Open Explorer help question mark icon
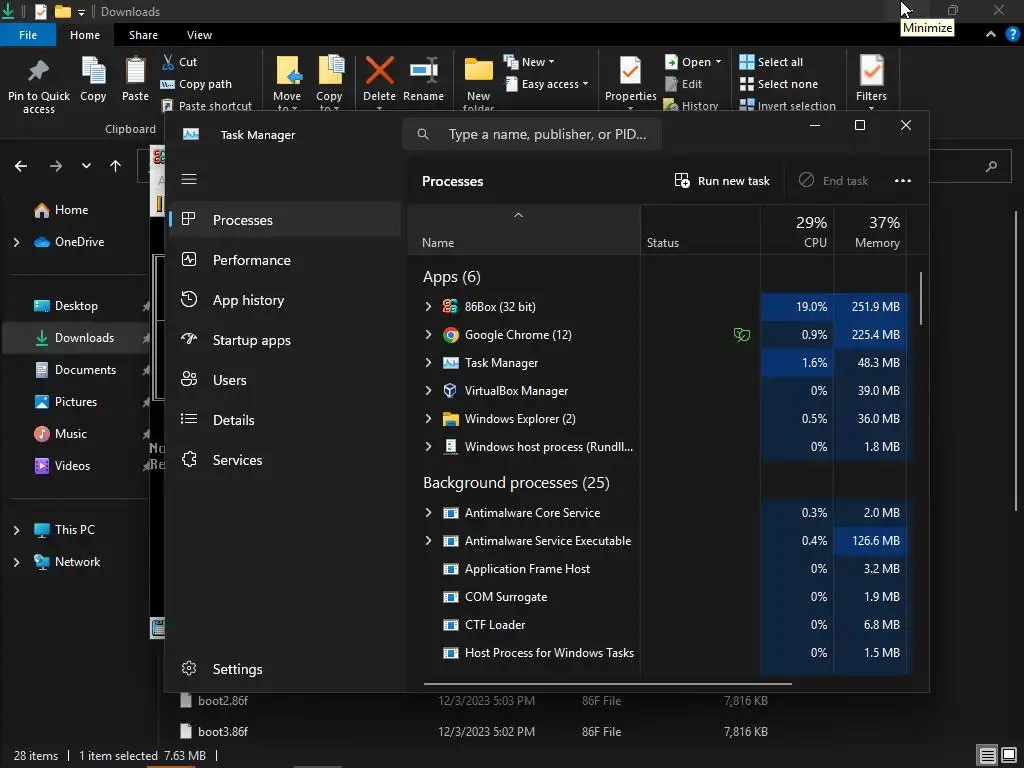The width and height of the screenshot is (1024, 768). pos(1013,35)
